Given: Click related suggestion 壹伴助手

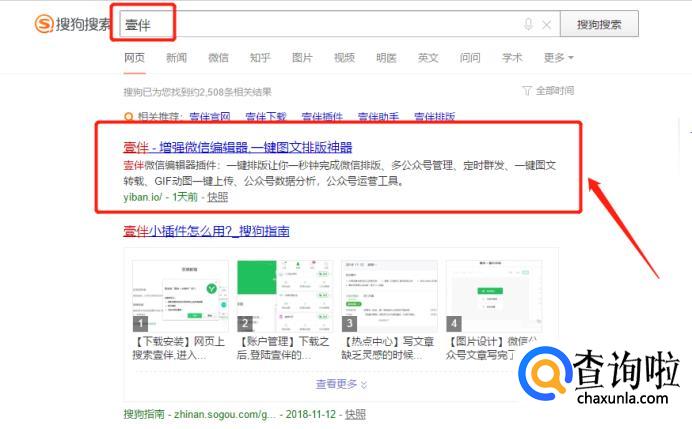Looking at the screenshot, I should click(378, 117).
